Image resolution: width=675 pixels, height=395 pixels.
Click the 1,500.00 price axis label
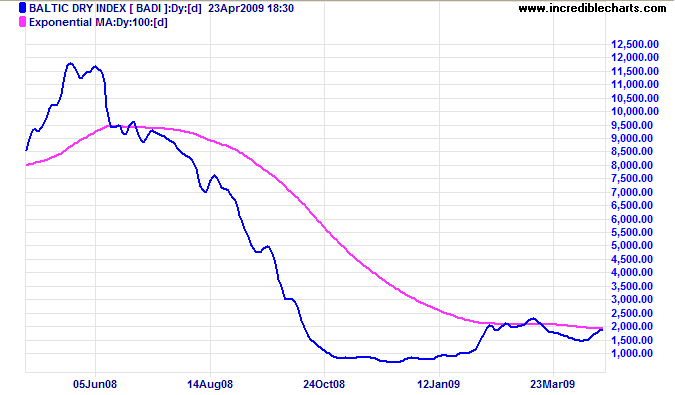click(x=632, y=340)
